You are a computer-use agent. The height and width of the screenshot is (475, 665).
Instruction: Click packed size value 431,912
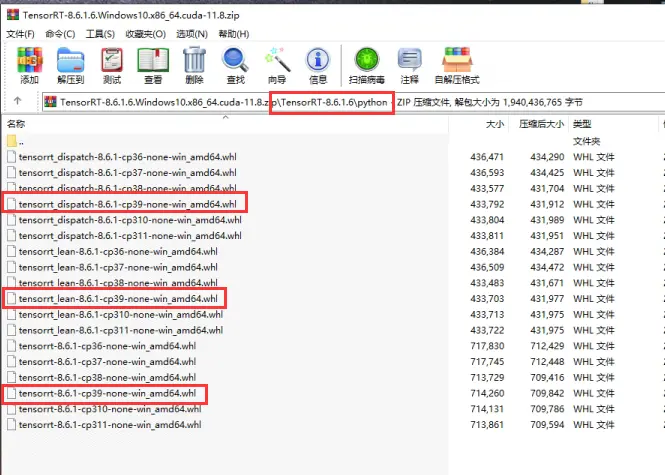[x=547, y=204]
